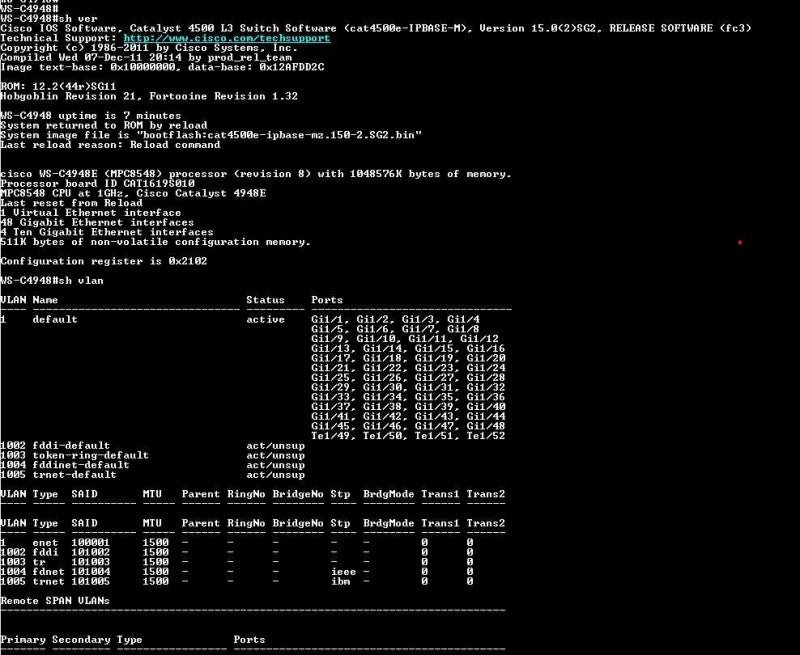Click the 'Compiled Wed 07-Dec-11' line
Image resolution: width=800 pixels, height=655 pixels.
(146, 58)
